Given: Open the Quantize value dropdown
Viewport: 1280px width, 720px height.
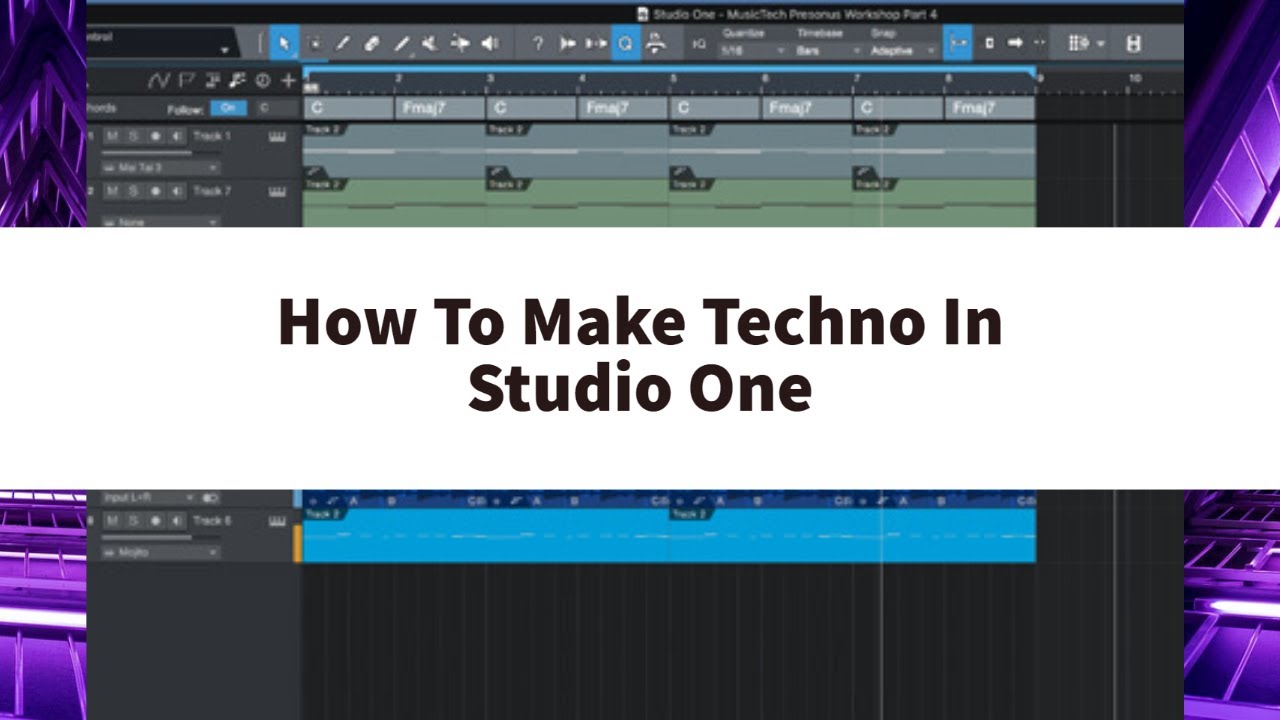Looking at the screenshot, I should (x=752, y=50).
